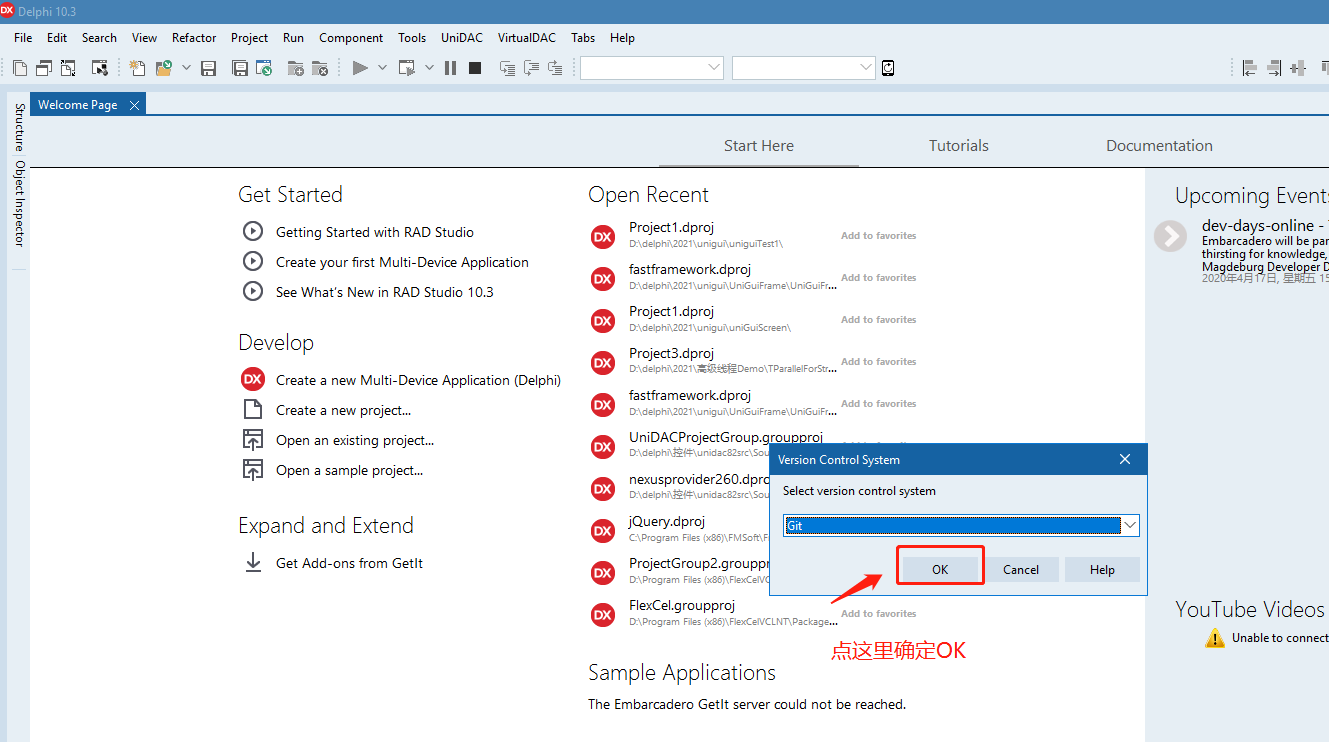The image size is (1329, 742).
Task: Click the View Unit toolbar icon
Action: [x=20, y=68]
